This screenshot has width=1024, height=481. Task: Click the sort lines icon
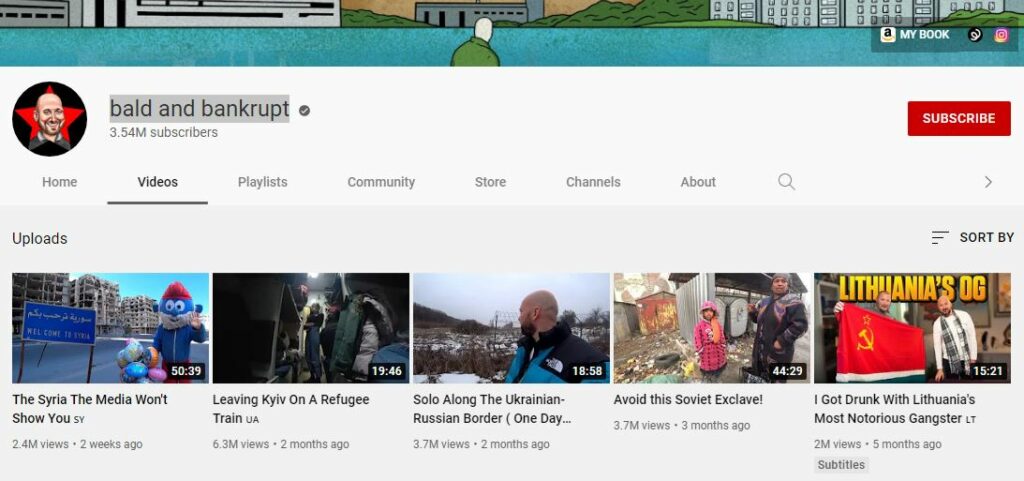(940, 238)
